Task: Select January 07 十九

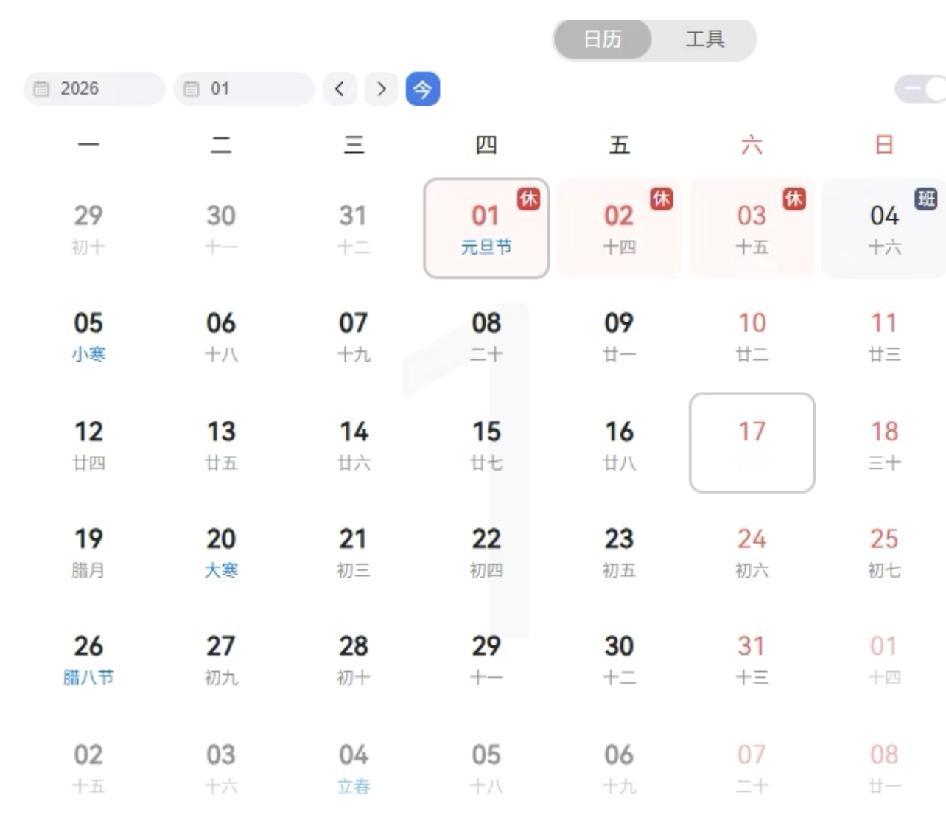Action: [x=354, y=336]
